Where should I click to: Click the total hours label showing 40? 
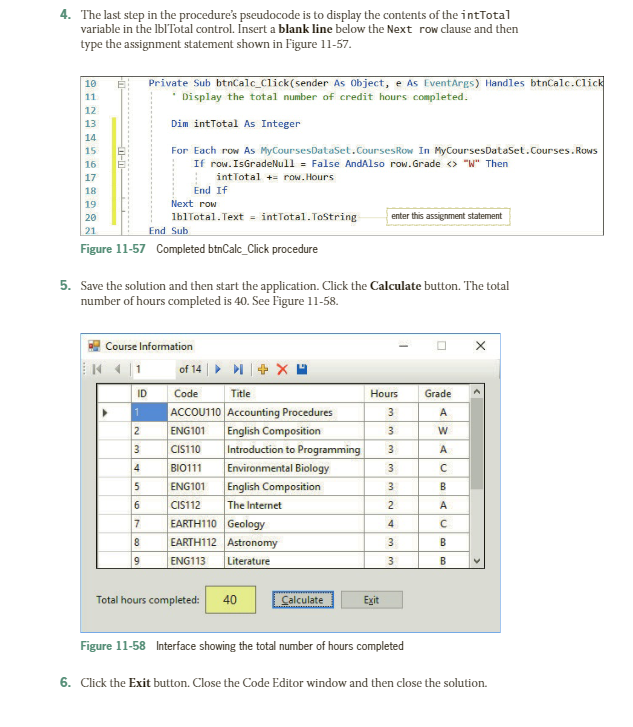(230, 600)
